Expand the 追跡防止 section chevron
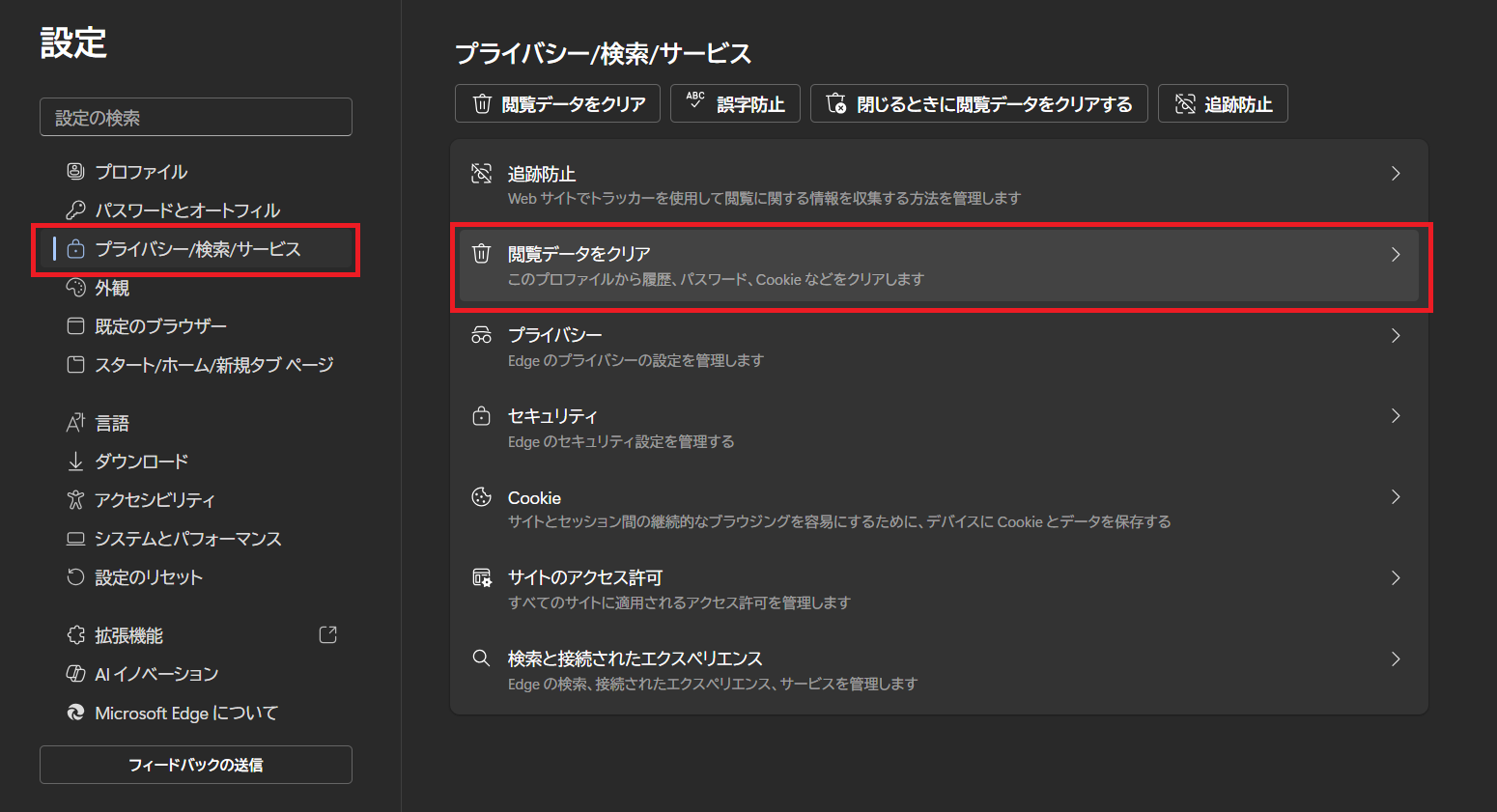The width and height of the screenshot is (1497, 812). tap(1395, 174)
